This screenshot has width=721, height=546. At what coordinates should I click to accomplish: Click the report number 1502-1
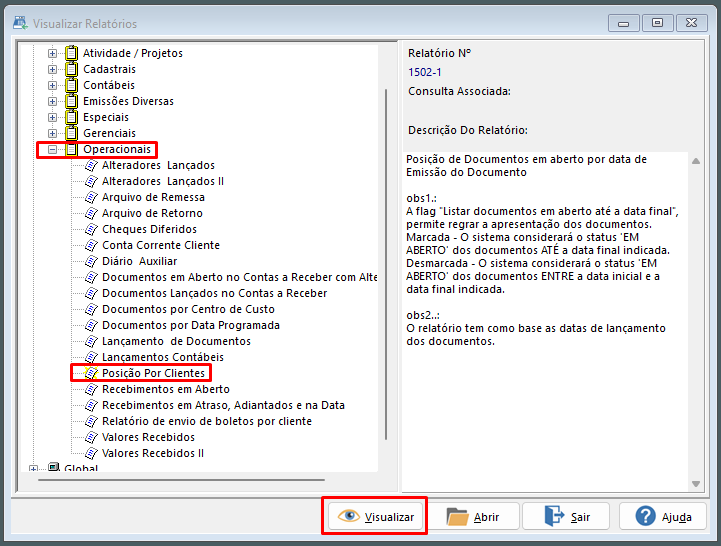click(424, 72)
